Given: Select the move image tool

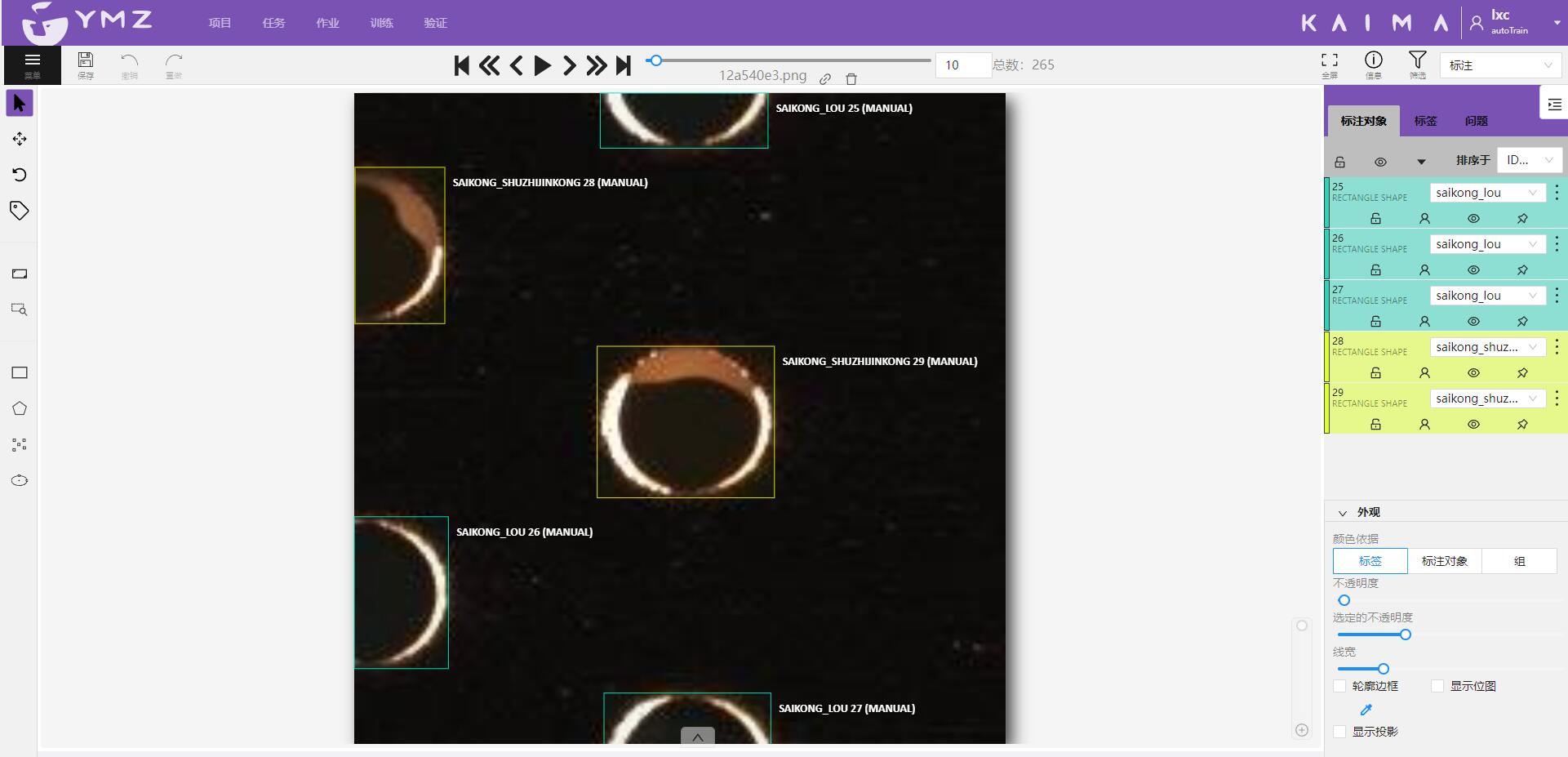Looking at the screenshot, I should coord(20,139).
